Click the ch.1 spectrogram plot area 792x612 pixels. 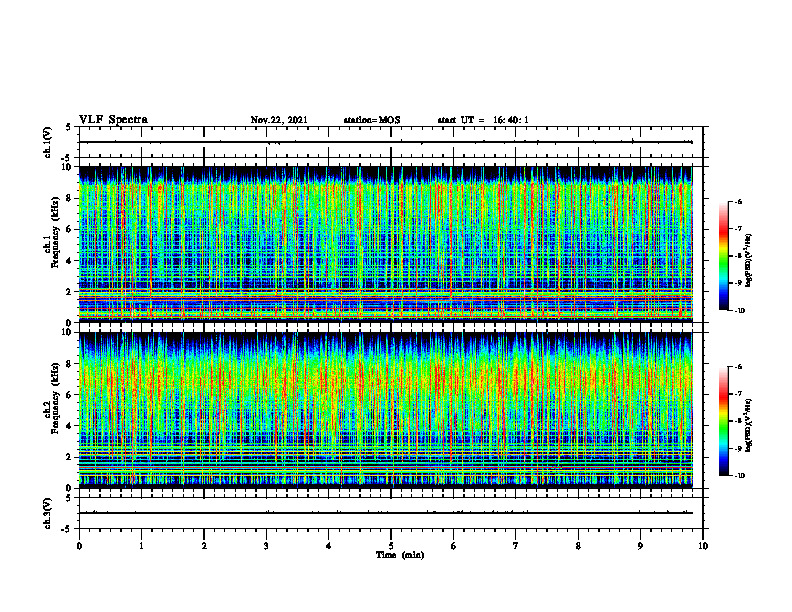pyautogui.click(x=385, y=244)
